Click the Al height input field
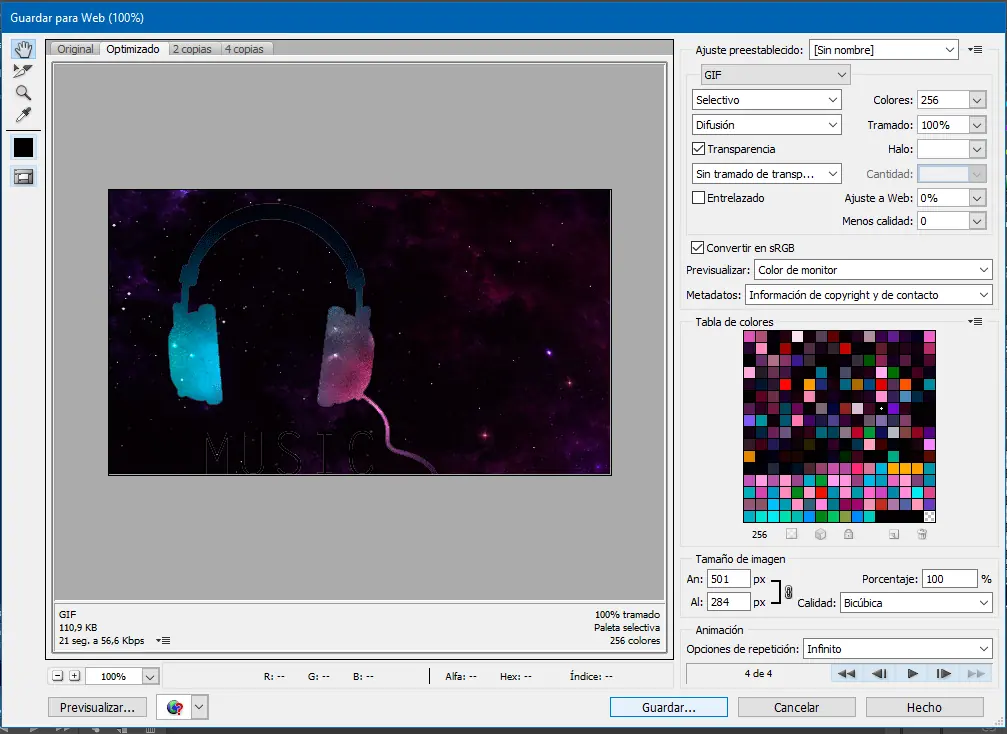This screenshot has width=1007, height=734. pyautogui.click(x=728, y=602)
